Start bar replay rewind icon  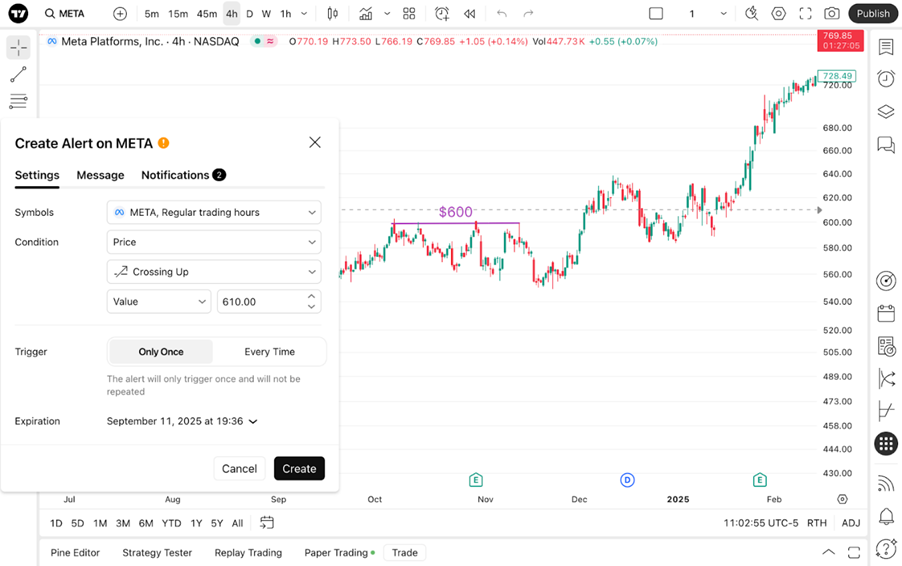(x=469, y=13)
